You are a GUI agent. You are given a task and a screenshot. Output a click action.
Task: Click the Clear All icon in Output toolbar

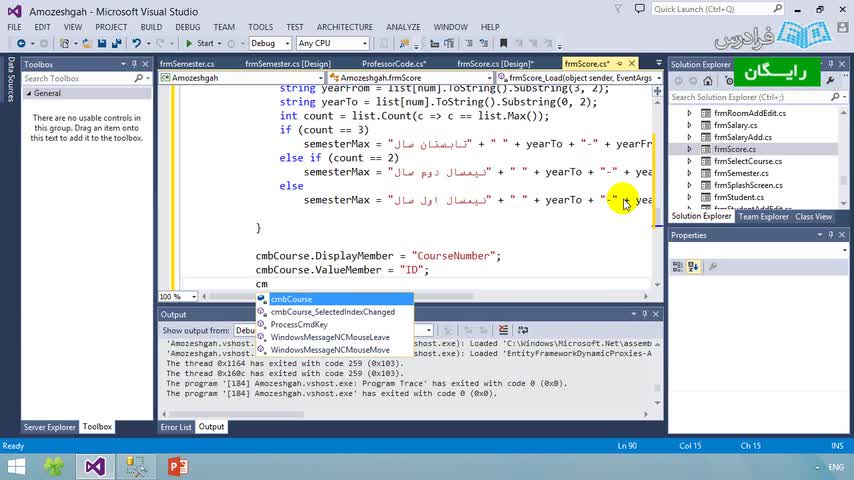tap(503, 330)
